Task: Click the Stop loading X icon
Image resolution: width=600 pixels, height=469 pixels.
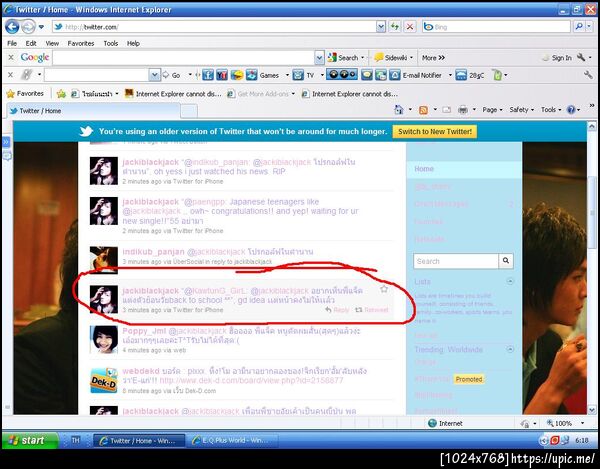Action: click(410, 26)
